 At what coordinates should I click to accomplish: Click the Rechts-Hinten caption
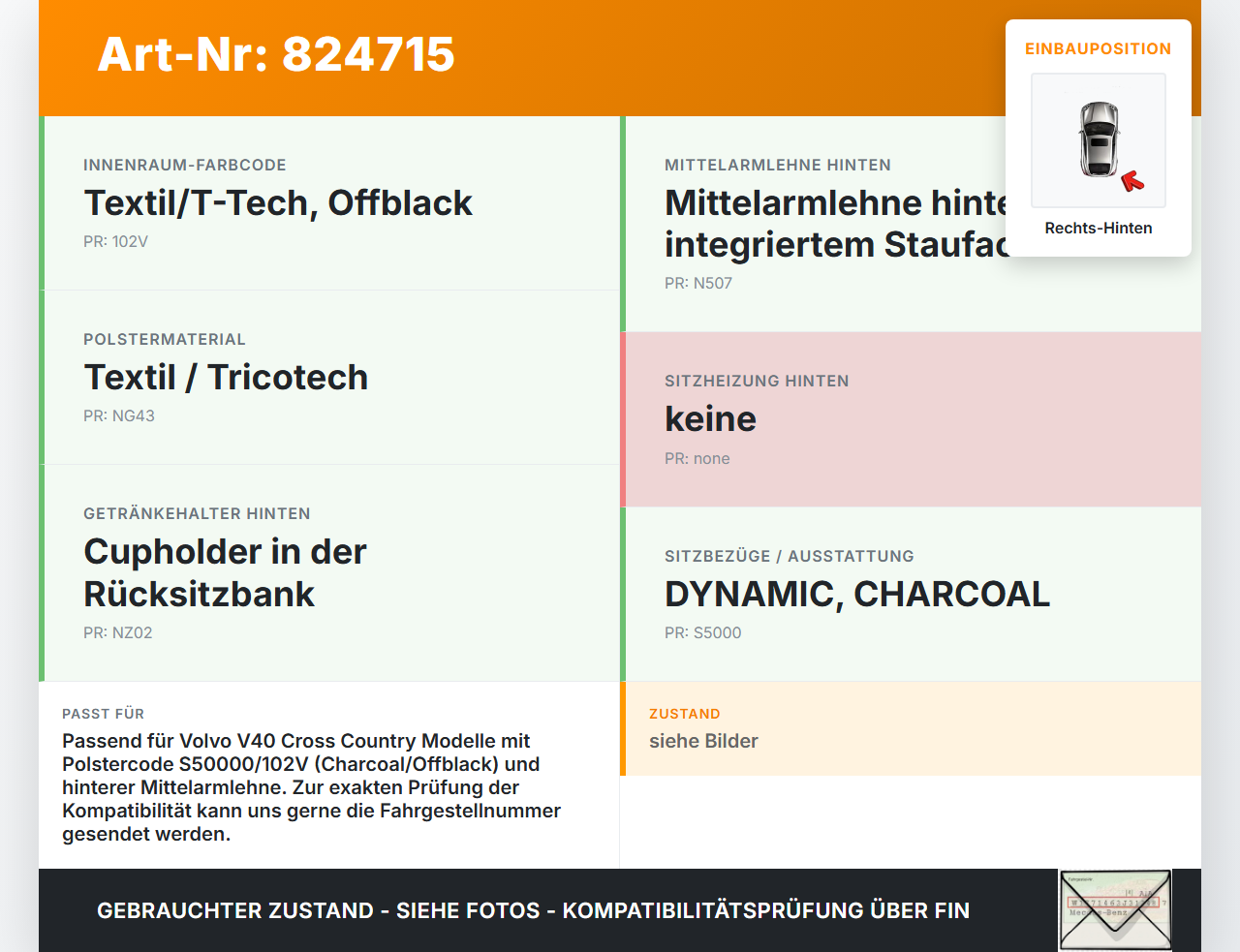(x=1099, y=228)
